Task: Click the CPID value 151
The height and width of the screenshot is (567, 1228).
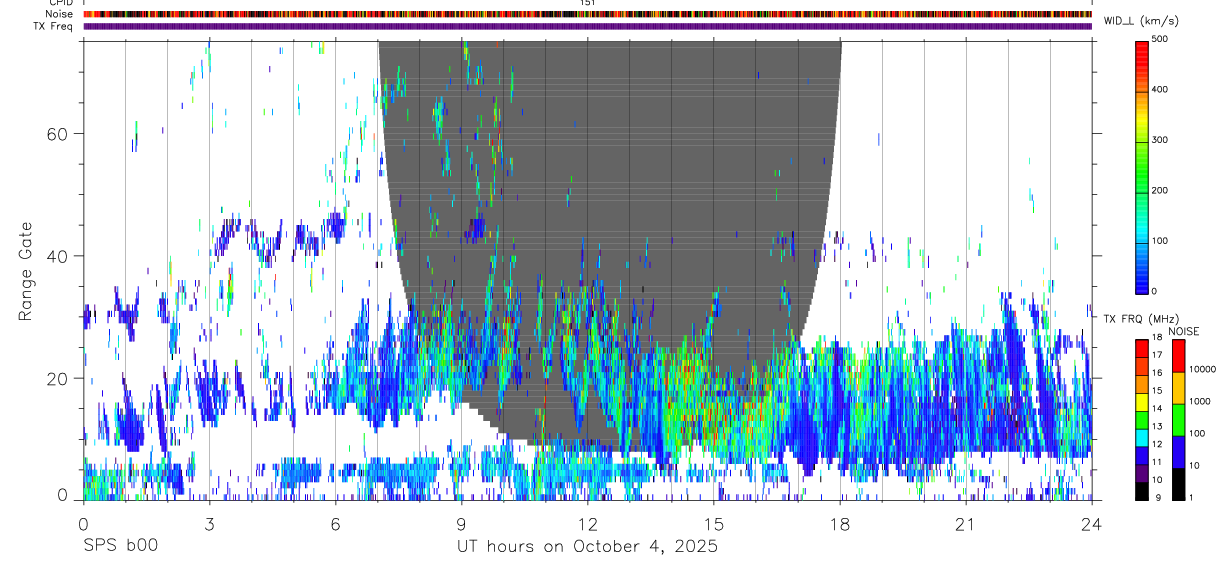Action: (x=588, y=3)
